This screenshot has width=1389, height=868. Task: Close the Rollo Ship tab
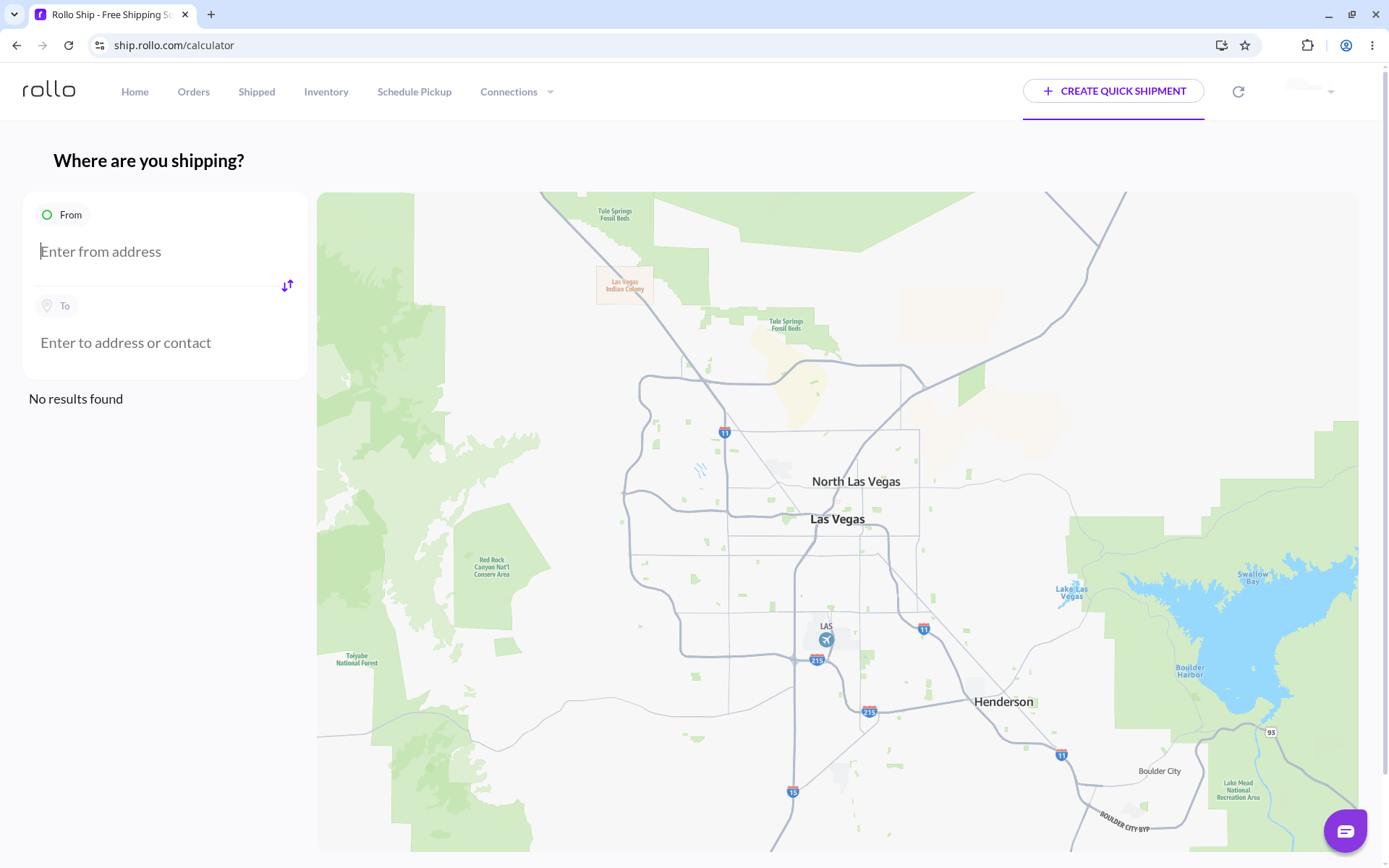point(185,14)
